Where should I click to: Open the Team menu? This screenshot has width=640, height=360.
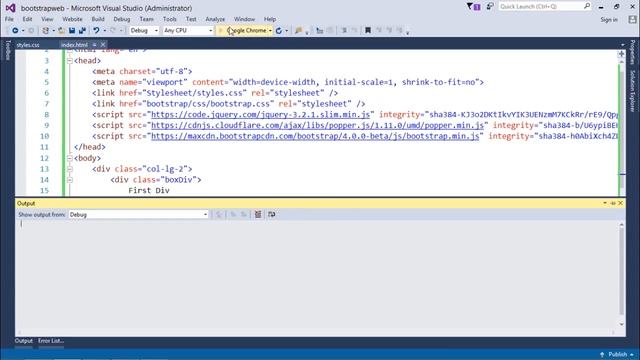146,19
